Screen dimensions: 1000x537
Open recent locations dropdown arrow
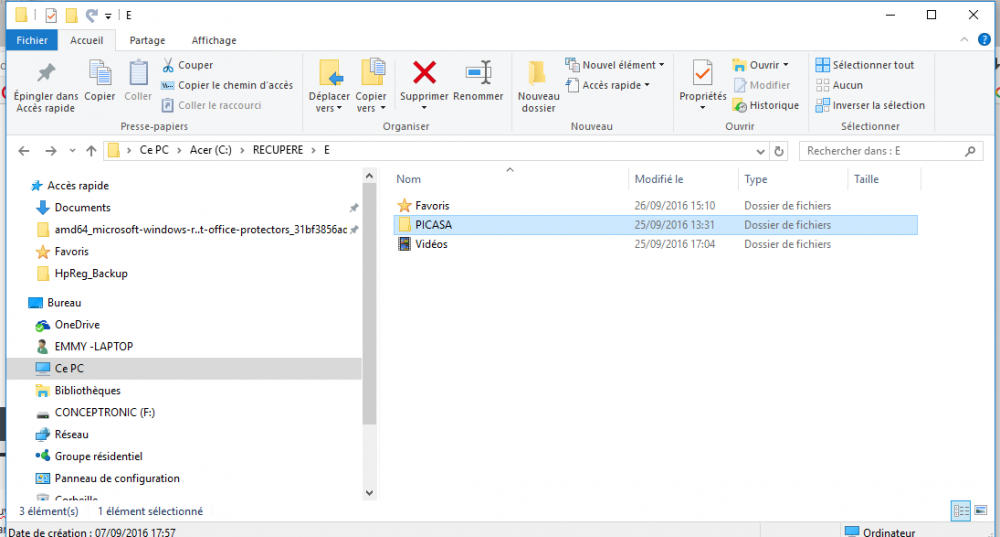[x=72, y=151]
